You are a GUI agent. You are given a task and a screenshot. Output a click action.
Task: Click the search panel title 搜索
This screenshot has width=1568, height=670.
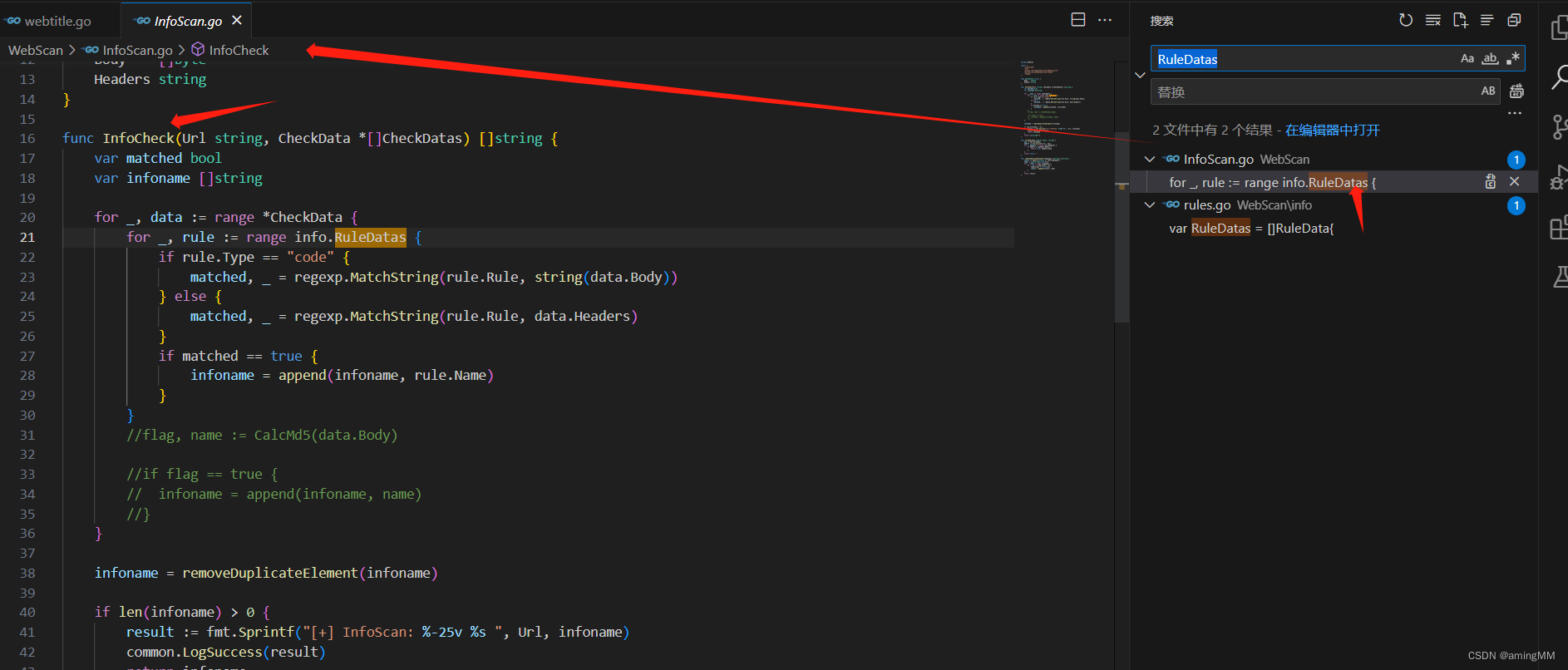[1161, 21]
